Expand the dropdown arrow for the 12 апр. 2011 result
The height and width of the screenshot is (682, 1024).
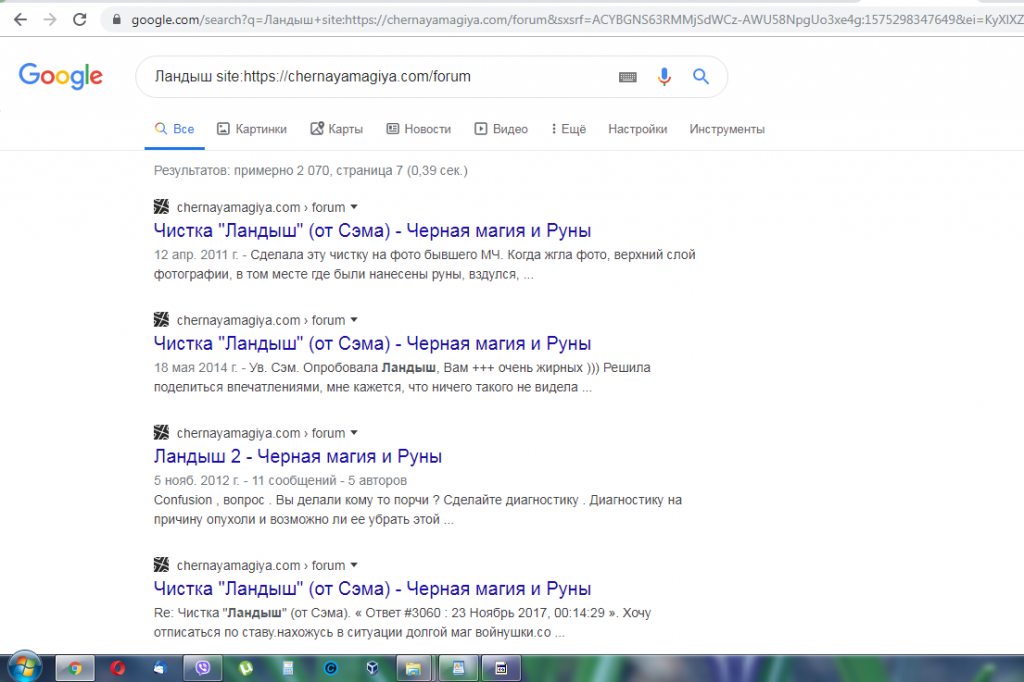[354, 207]
